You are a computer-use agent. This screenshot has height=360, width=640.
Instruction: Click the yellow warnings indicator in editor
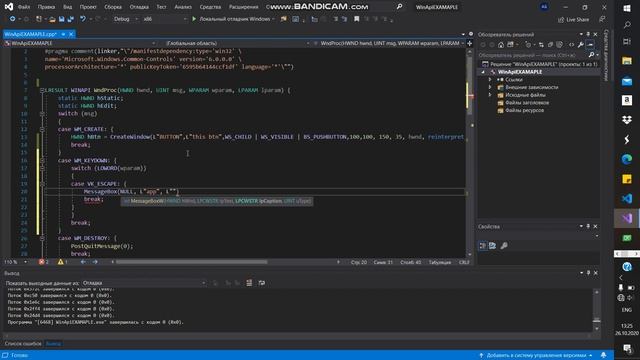[x=62, y=262]
